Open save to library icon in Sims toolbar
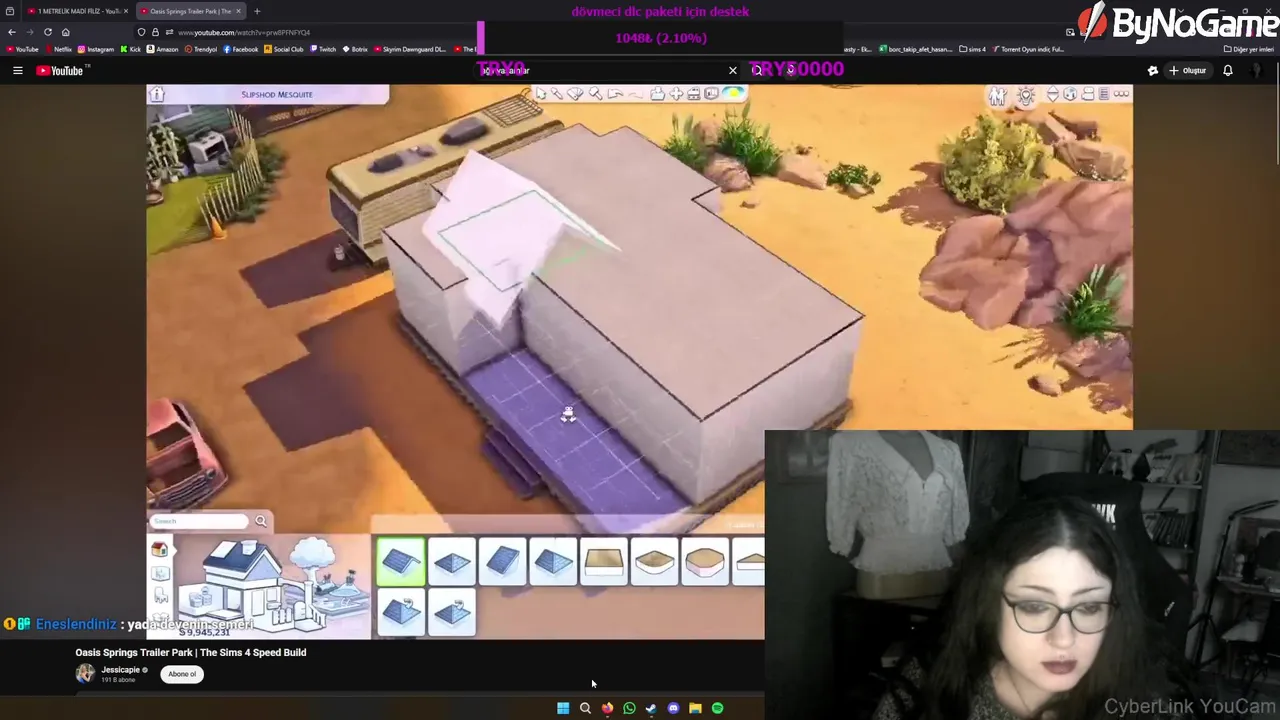This screenshot has height=720, width=1280. 657,94
